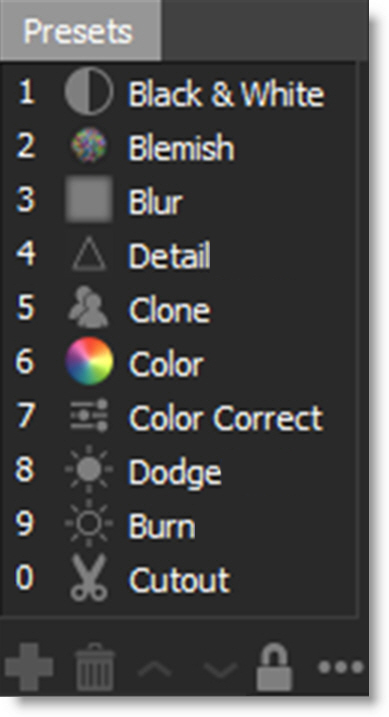Click the Color Correct sliders icon
The height and width of the screenshot is (717, 389).
tap(89, 415)
